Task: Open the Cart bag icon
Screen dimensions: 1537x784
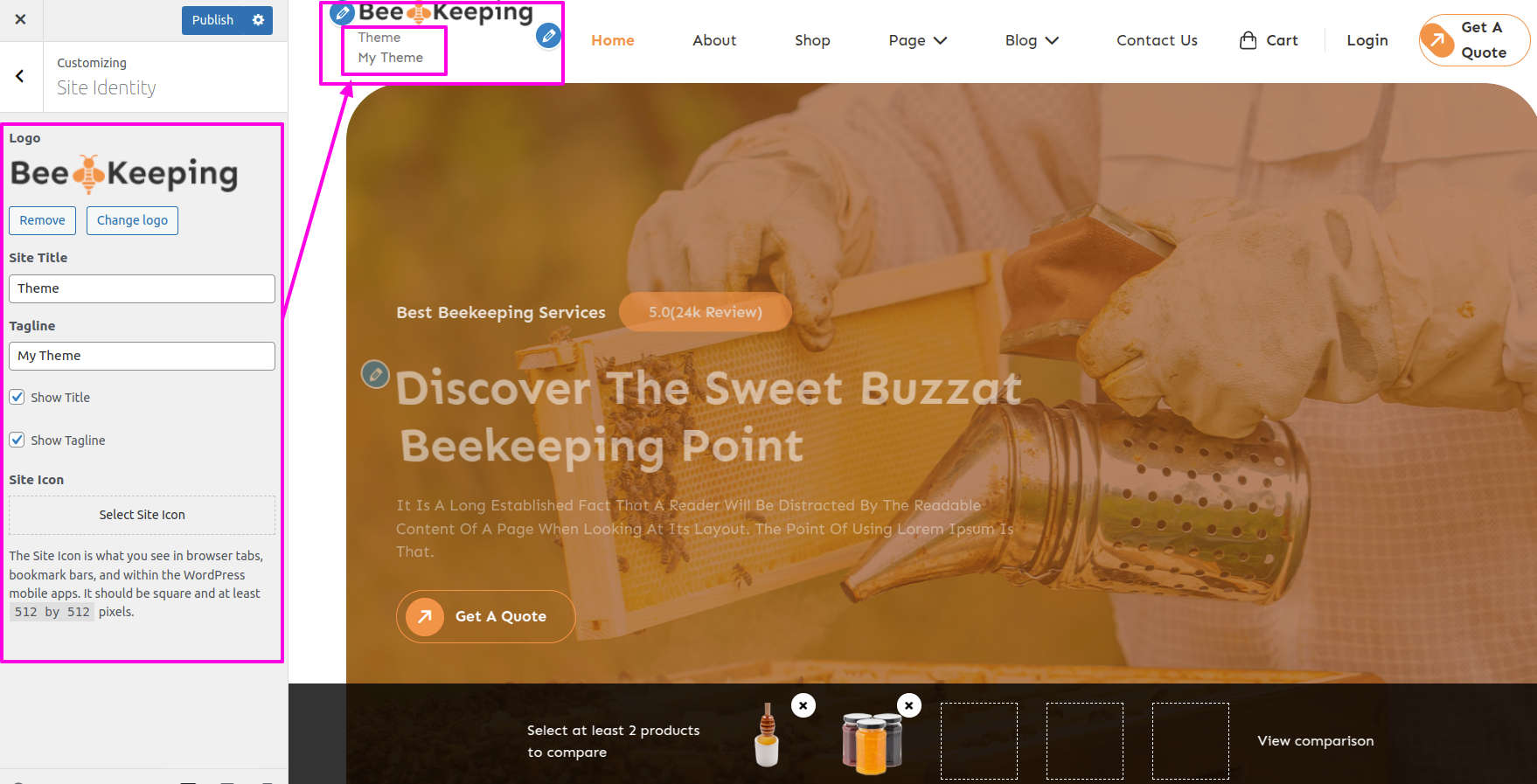Action: pyautogui.click(x=1248, y=40)
